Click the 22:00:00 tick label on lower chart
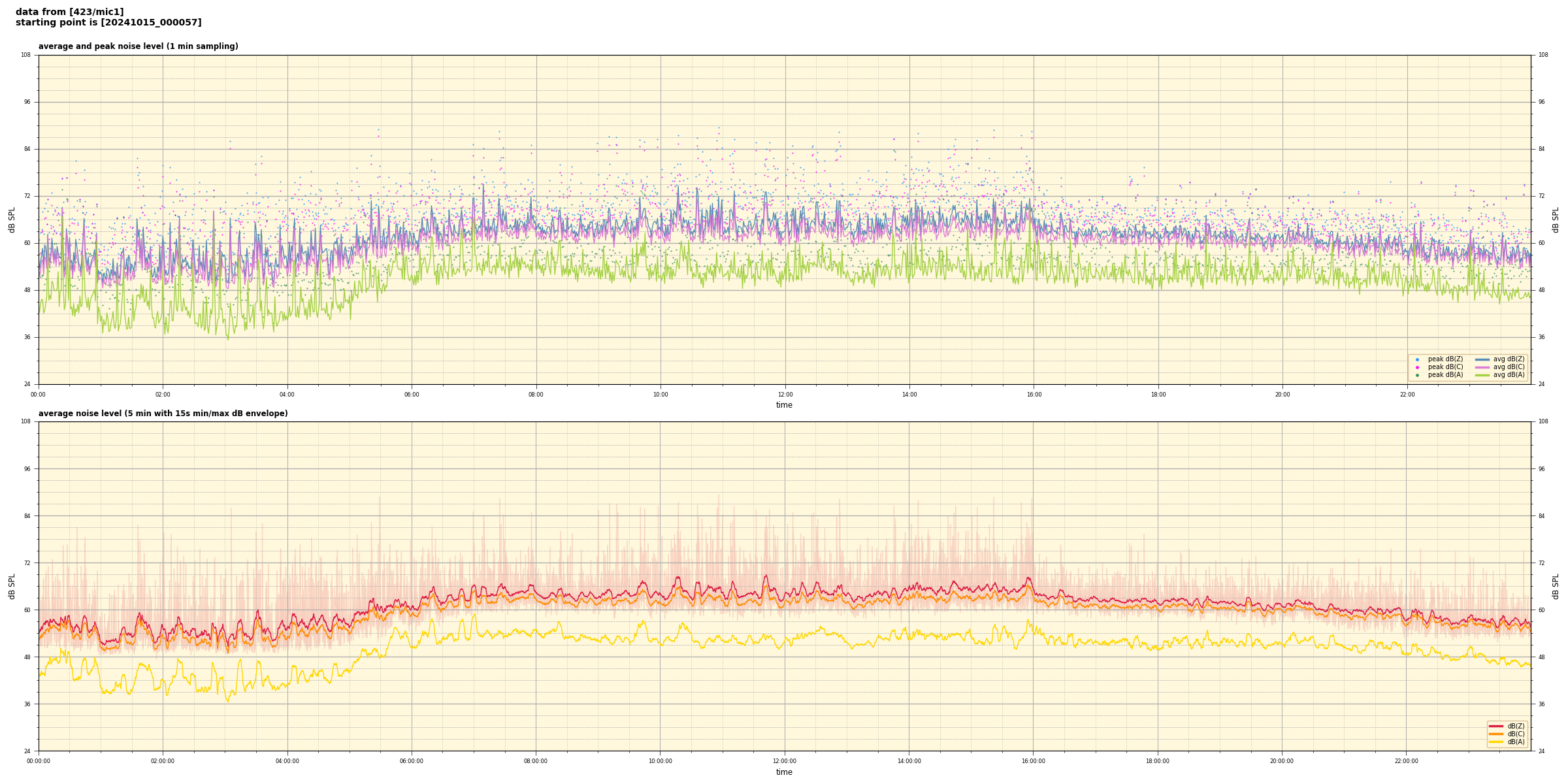 (x=1406, y=761)
